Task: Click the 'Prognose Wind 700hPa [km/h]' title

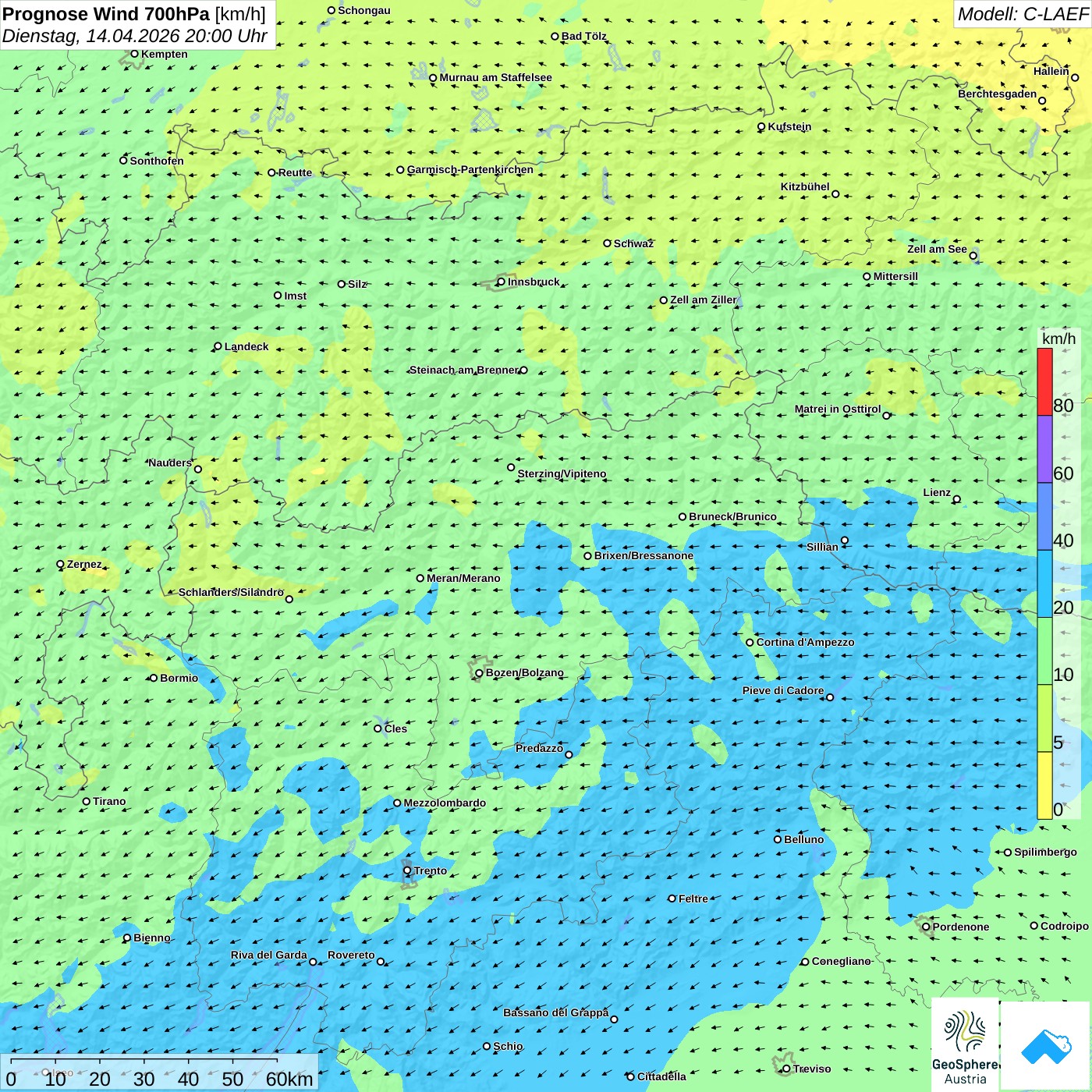Action: (x=134, y=14)
